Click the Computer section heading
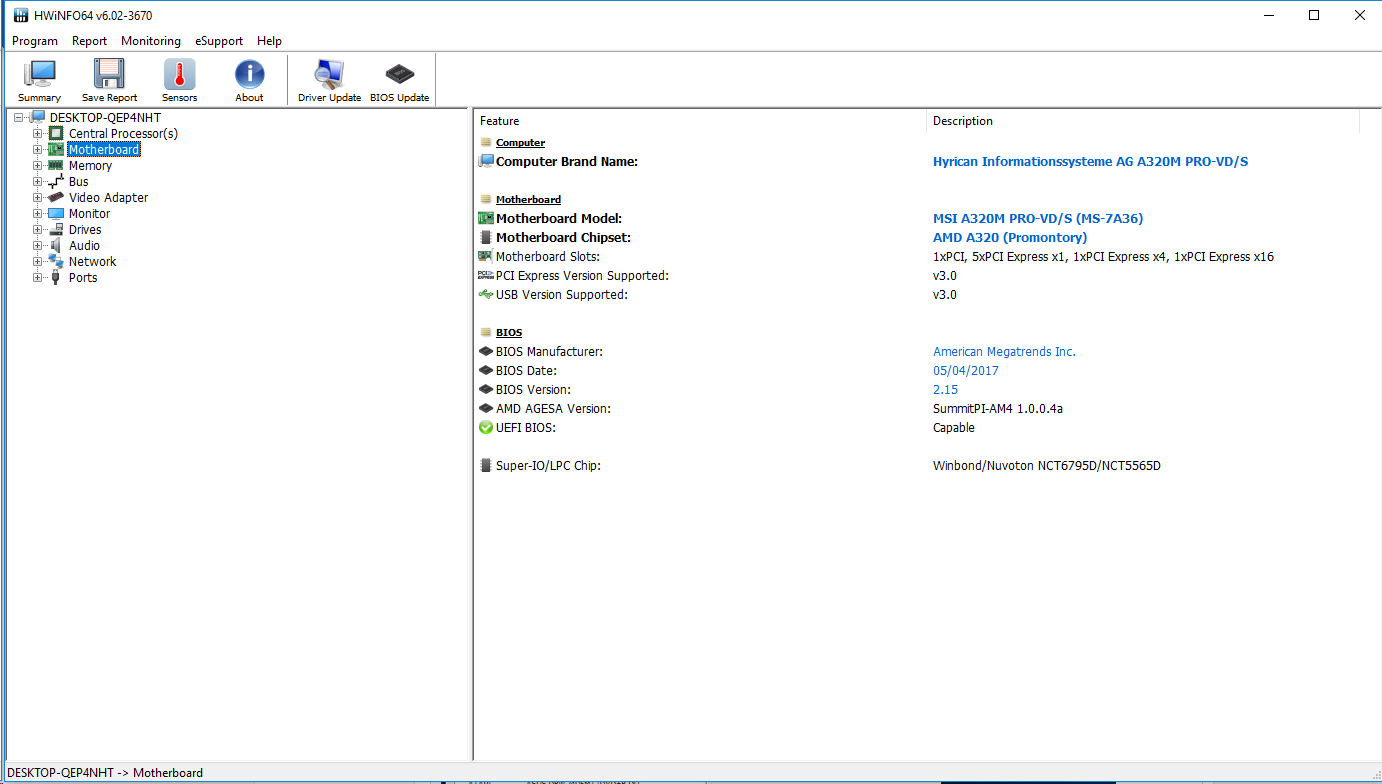 [x=520, y=143]
